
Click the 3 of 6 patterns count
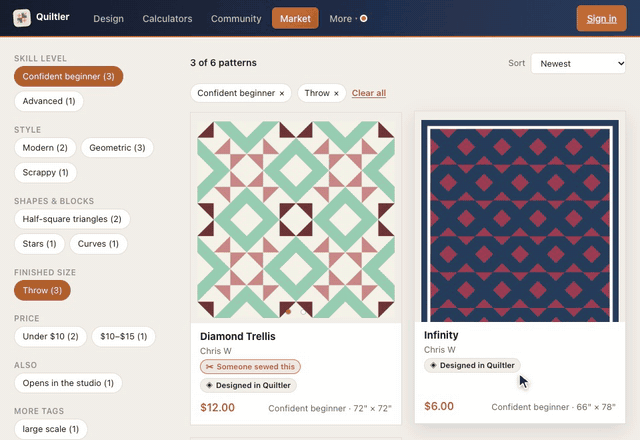pyautogui.click(x=223, y=63)
